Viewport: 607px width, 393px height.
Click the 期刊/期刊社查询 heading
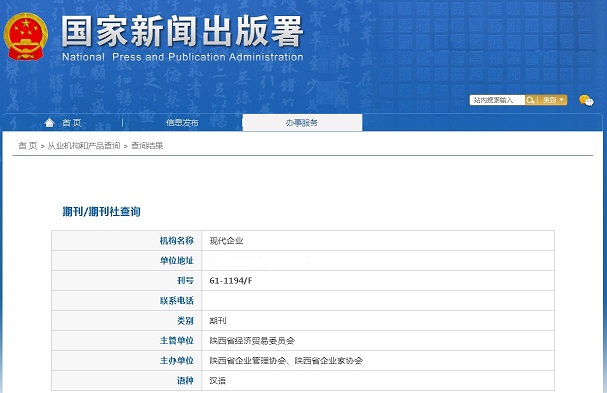tap(101, 211)
